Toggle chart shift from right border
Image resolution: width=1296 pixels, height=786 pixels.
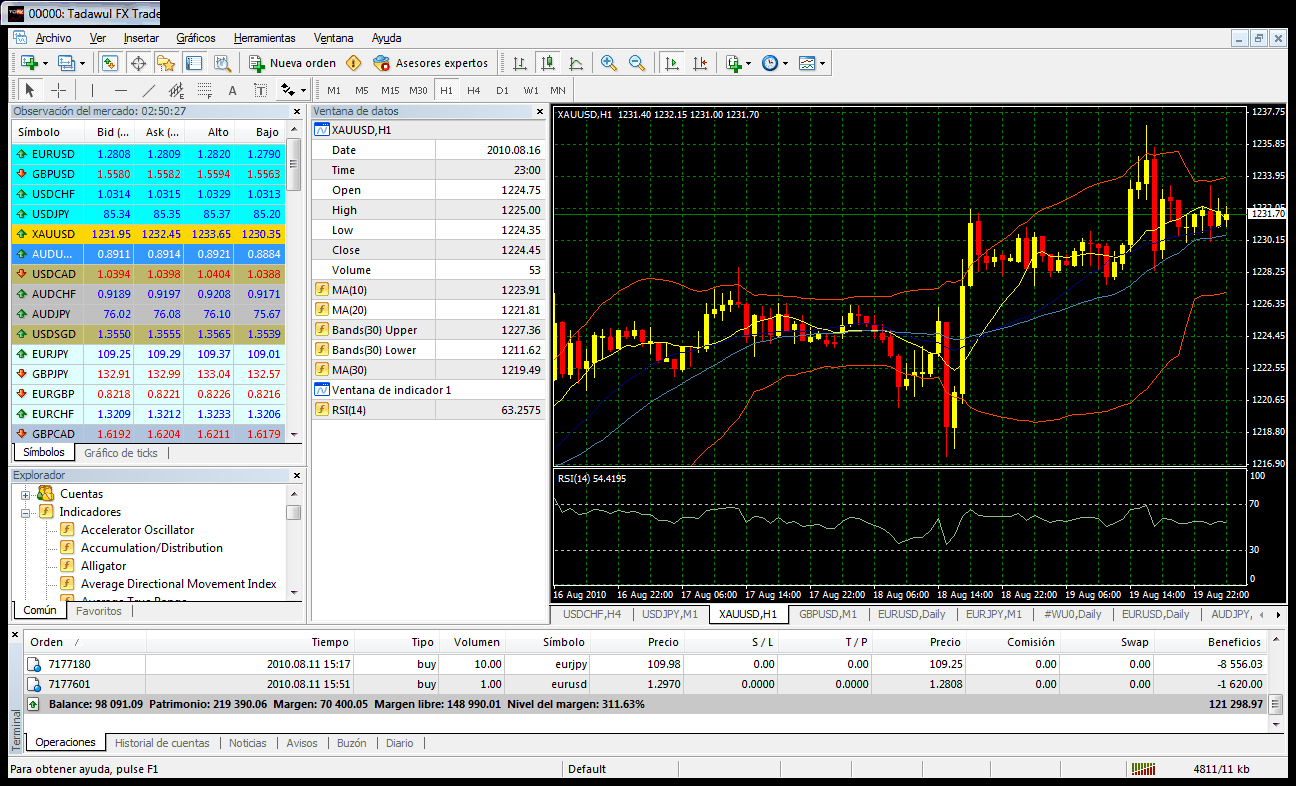[x=699, y=63]
